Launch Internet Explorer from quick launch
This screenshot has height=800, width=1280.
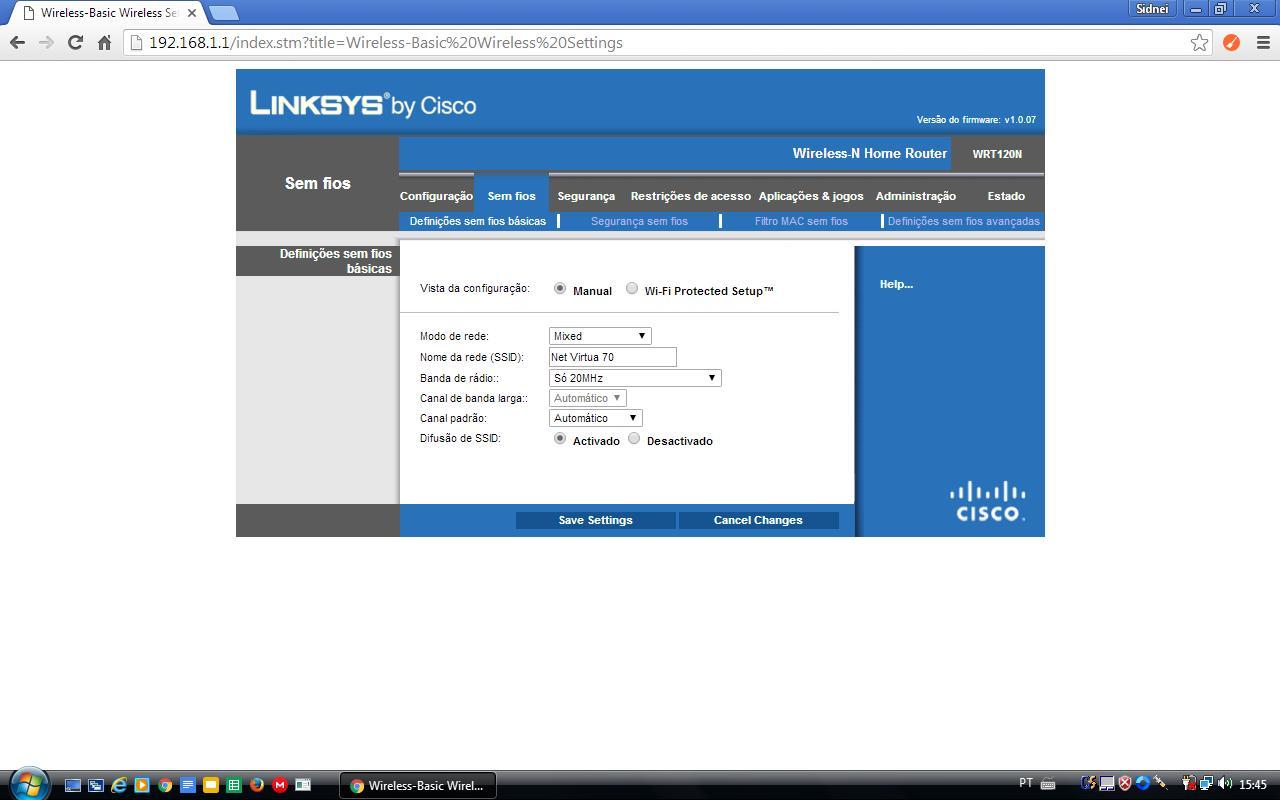click(x=119, y=785)
